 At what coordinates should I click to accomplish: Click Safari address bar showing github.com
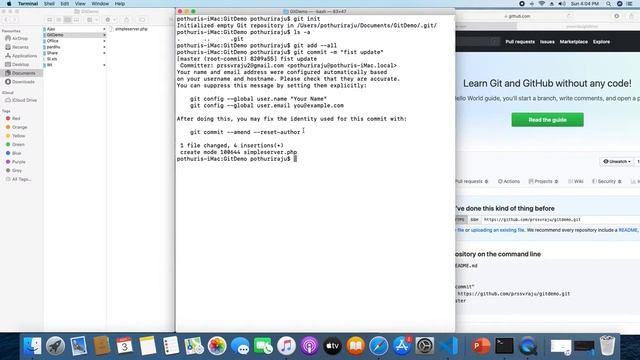(518, 16)
